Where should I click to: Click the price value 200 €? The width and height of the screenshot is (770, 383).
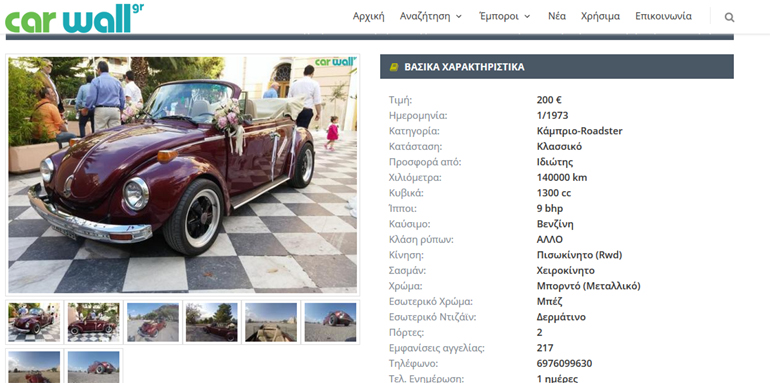pyautogui.click(x=549, y=100)
